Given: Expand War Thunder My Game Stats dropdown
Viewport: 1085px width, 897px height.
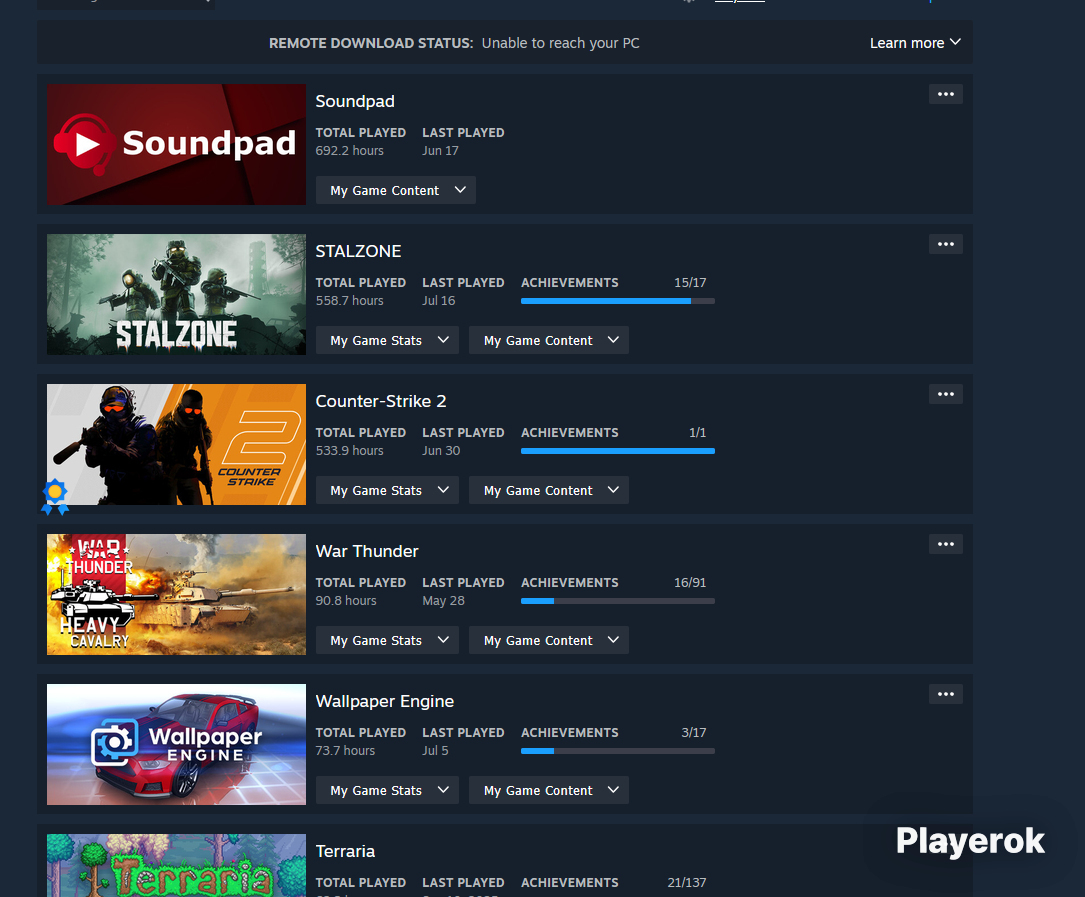Looking at the screenshot, I should pos(388,640).
